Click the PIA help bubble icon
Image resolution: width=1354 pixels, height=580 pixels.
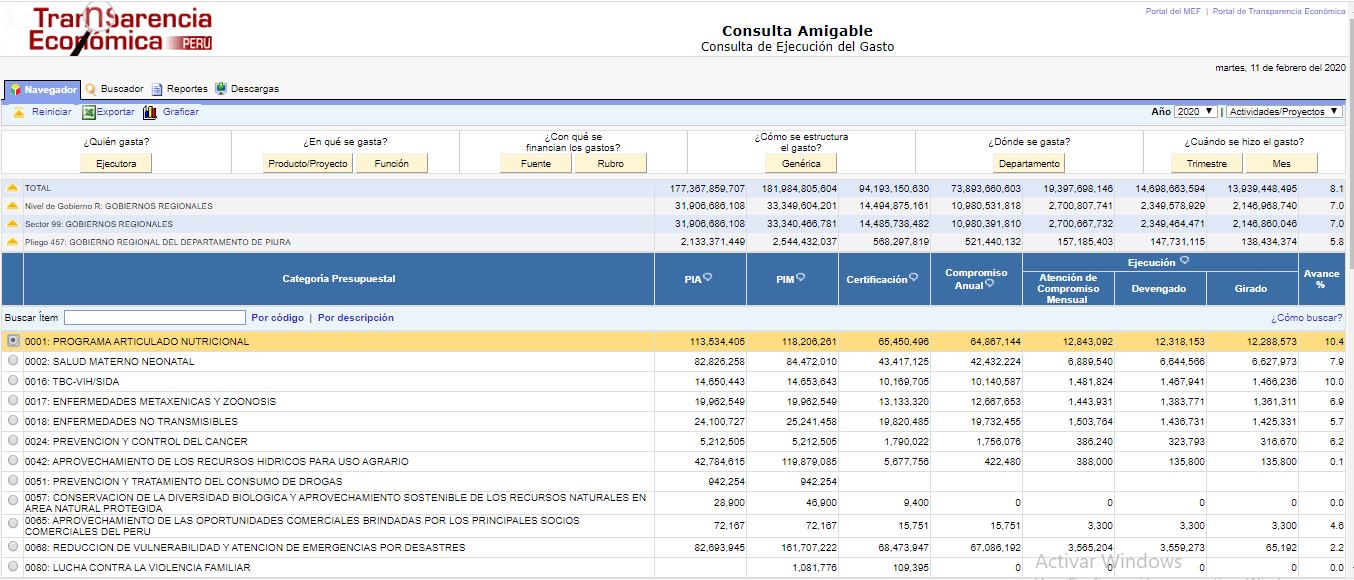pyautogui.click(x=708, y=278)
